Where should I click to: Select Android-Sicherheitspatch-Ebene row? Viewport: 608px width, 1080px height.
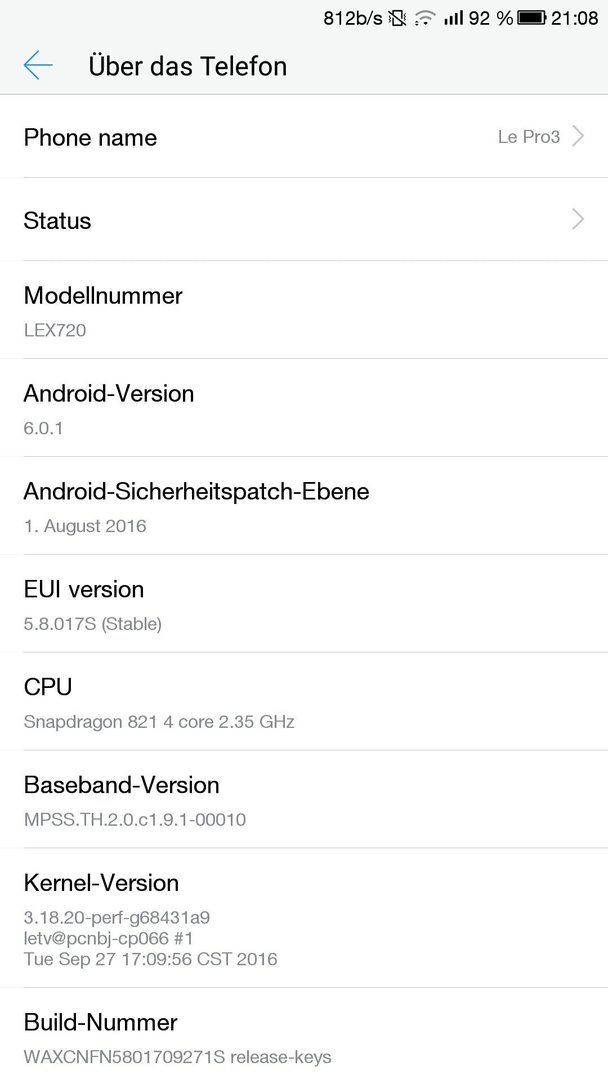click(304, 506)
